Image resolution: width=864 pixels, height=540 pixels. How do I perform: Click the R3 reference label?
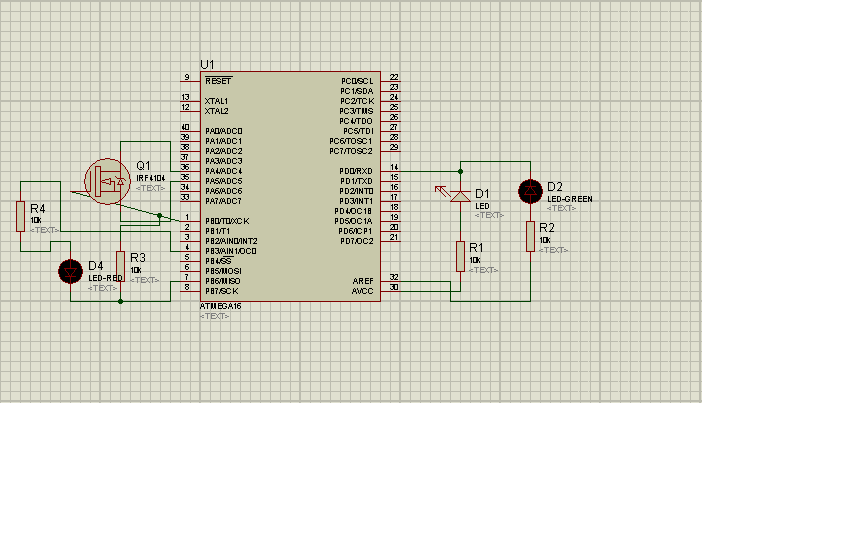(138, 257)
